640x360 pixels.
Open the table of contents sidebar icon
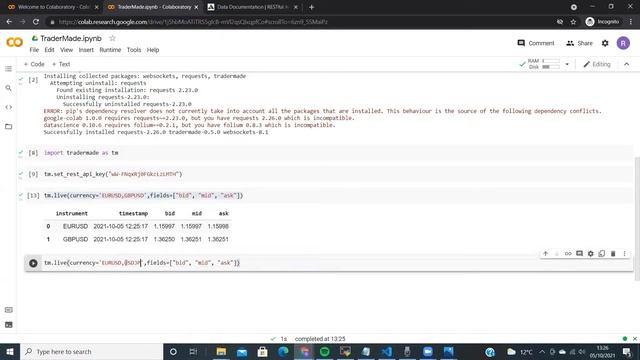[x=8, y=69]
